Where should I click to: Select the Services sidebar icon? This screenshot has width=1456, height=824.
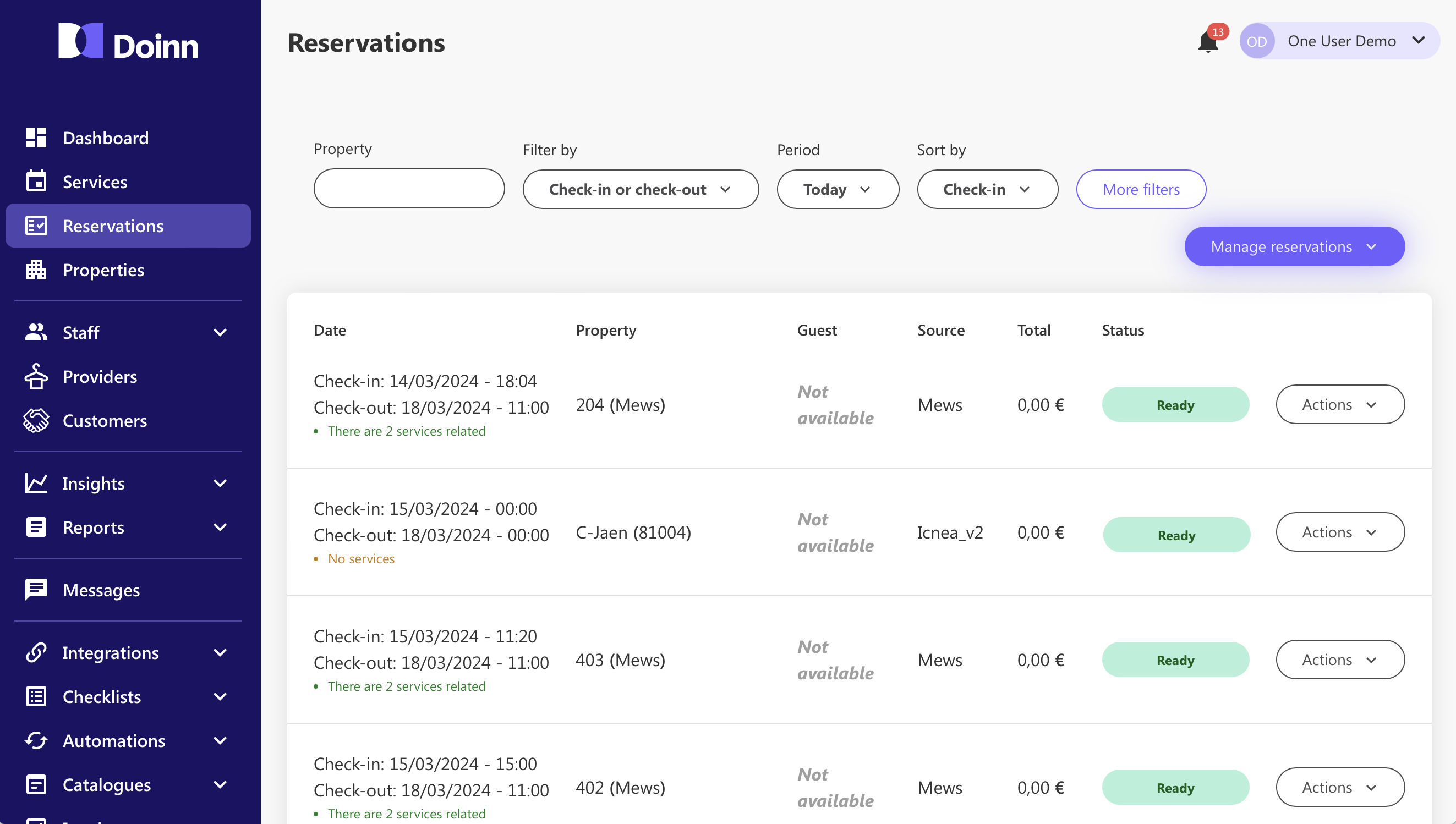(36, 181)
